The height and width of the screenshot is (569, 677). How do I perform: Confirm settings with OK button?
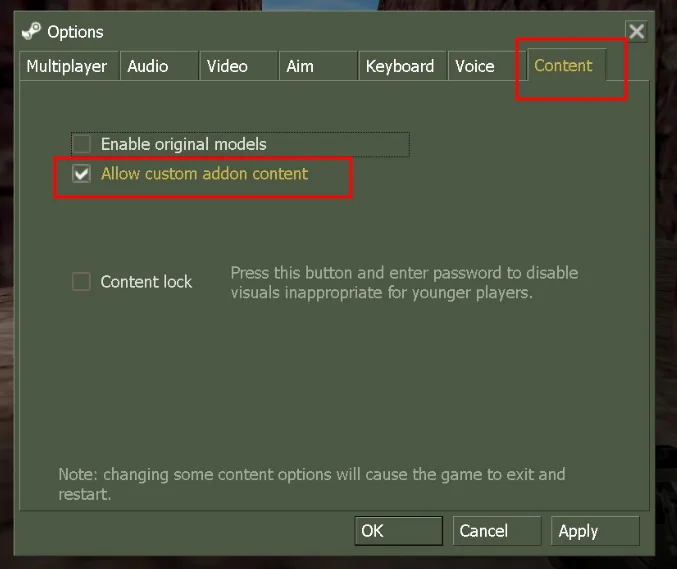coord(399,531)
